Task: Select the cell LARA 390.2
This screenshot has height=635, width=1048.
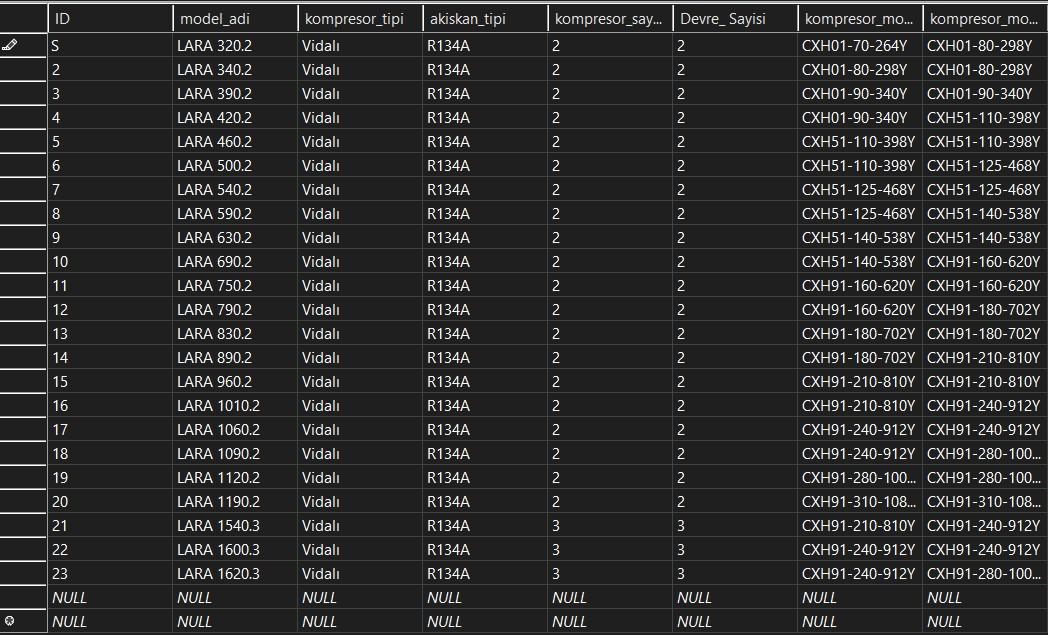Action: [x=235, y=94]
